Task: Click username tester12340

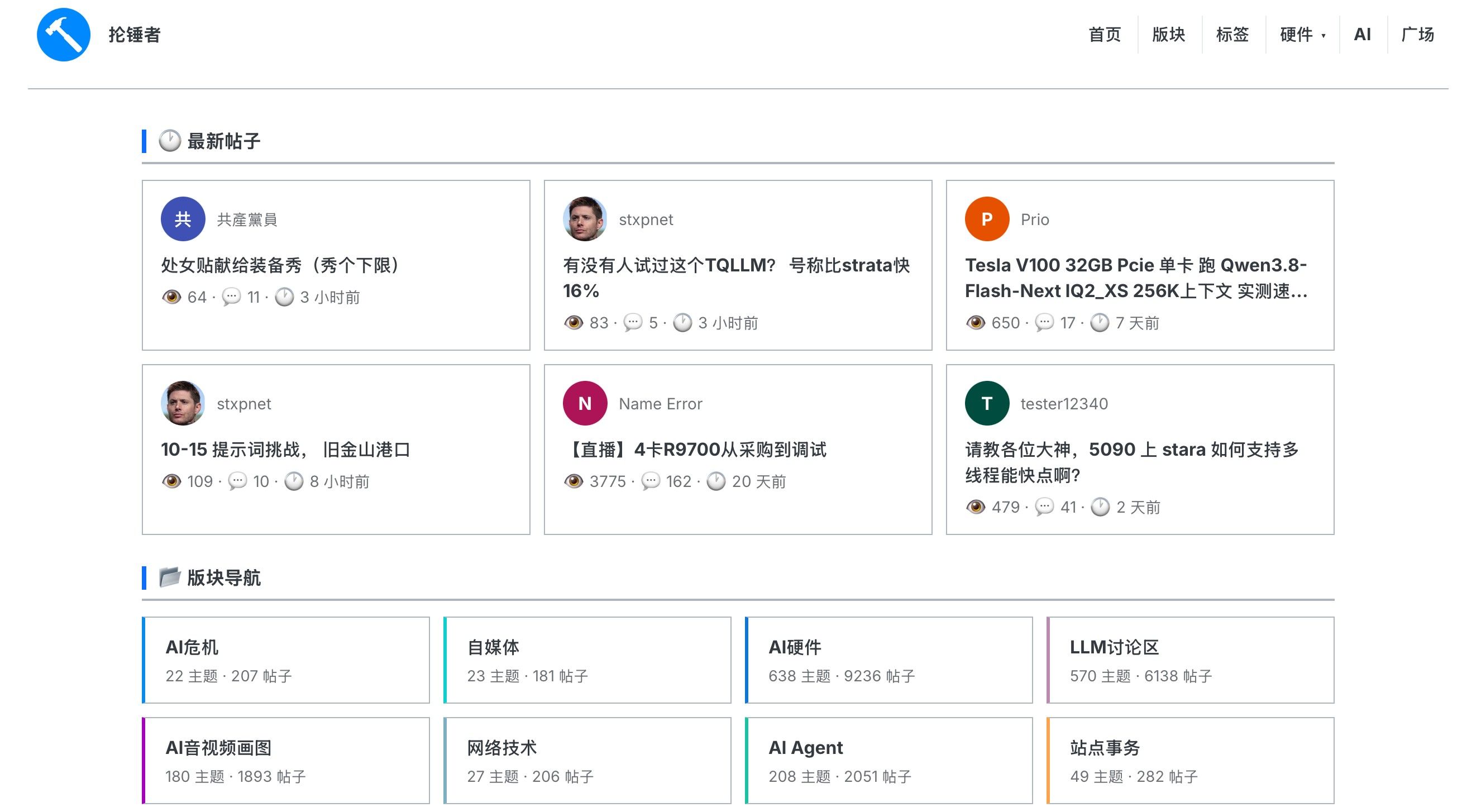Action: point(1064,403)
